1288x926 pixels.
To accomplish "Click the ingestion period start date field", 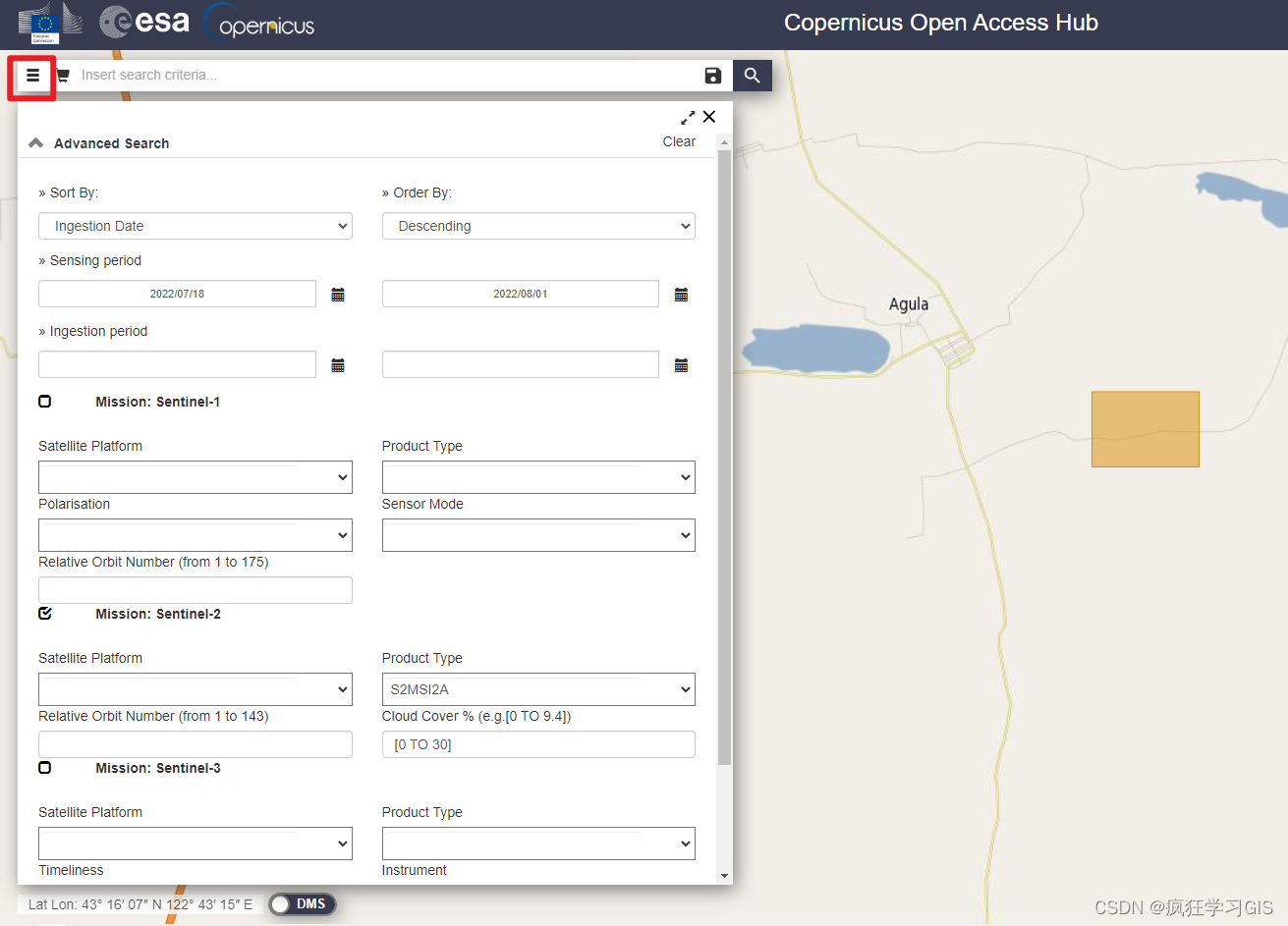I will (x=178, y=364).
